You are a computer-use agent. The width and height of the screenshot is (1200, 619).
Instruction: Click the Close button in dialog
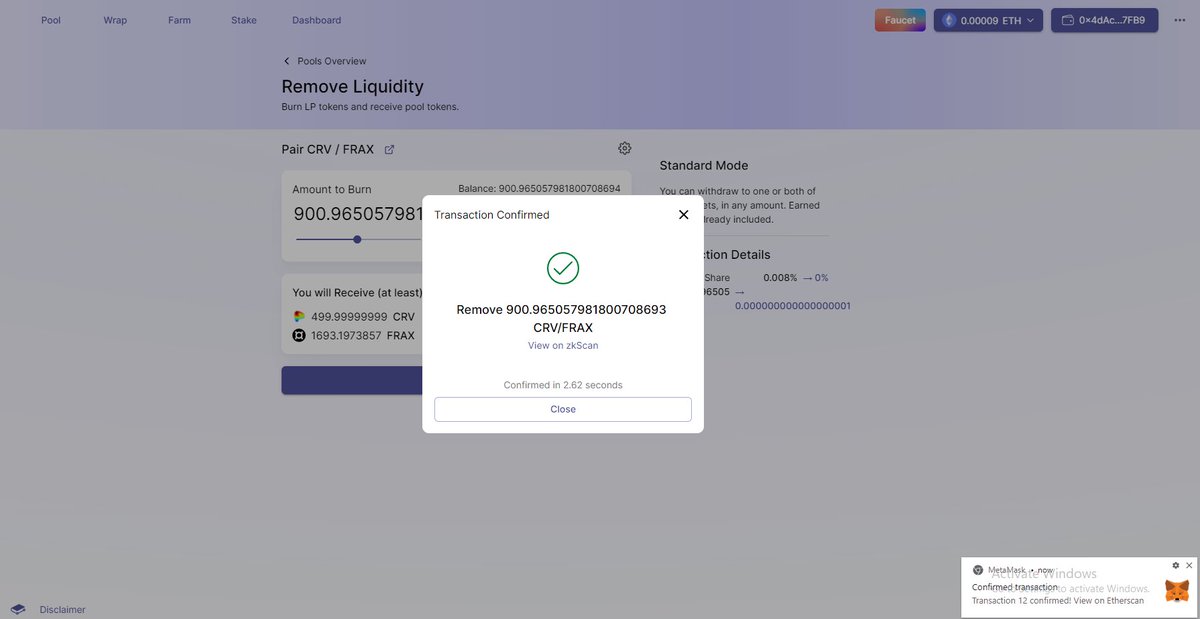[x=563, y=409]
